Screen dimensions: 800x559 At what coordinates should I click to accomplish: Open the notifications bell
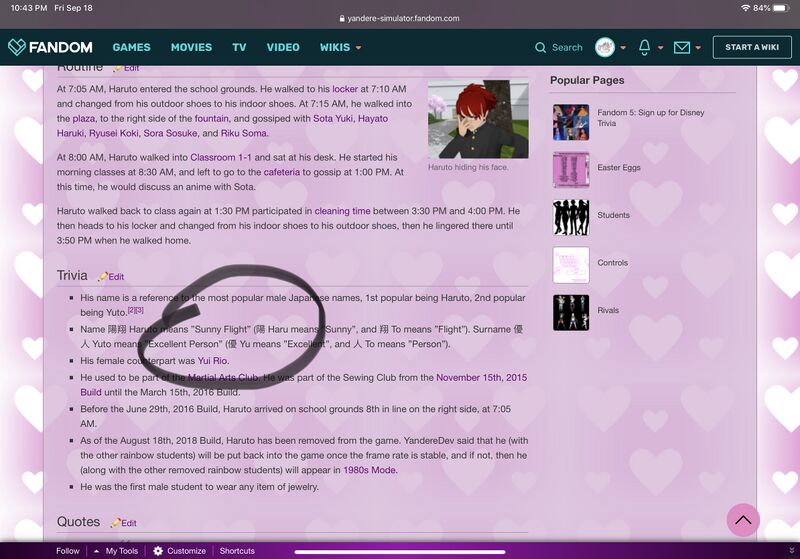pos(645,47)
